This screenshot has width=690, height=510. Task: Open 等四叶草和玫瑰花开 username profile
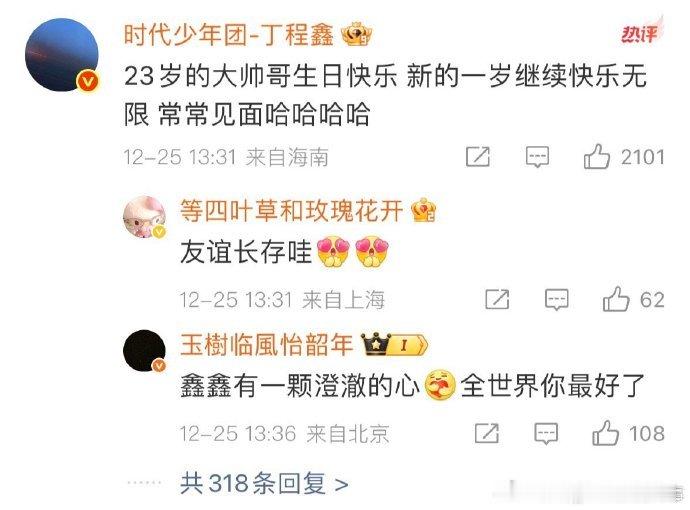coord(291,210)
